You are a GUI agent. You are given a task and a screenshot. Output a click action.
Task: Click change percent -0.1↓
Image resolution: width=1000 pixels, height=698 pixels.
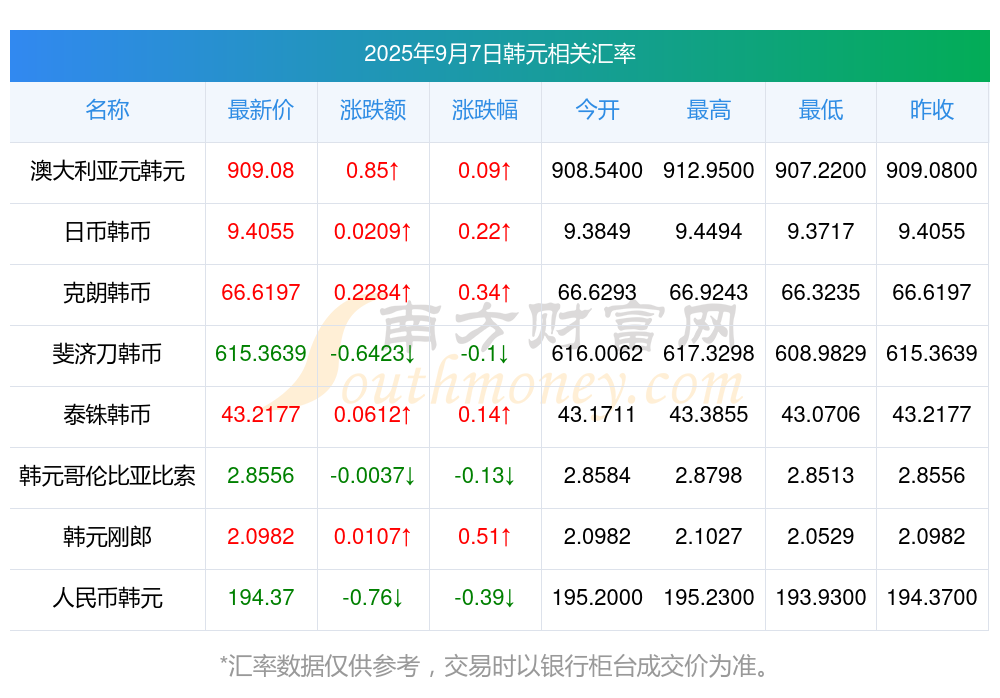coord(485,353)
